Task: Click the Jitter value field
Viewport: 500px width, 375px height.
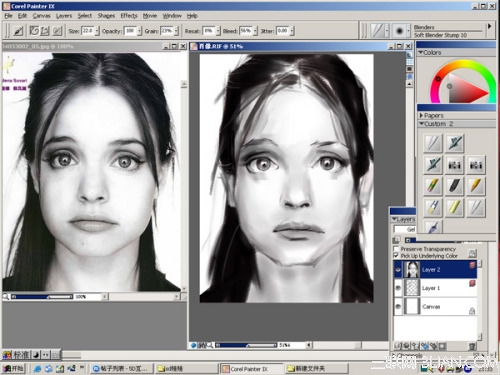Action: tap(283, 31)
